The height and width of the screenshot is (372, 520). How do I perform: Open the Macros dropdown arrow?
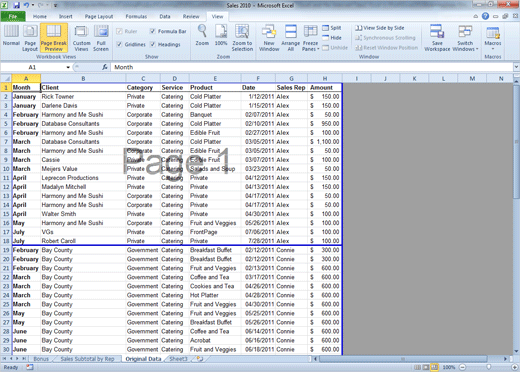click(x=493, y=49)
